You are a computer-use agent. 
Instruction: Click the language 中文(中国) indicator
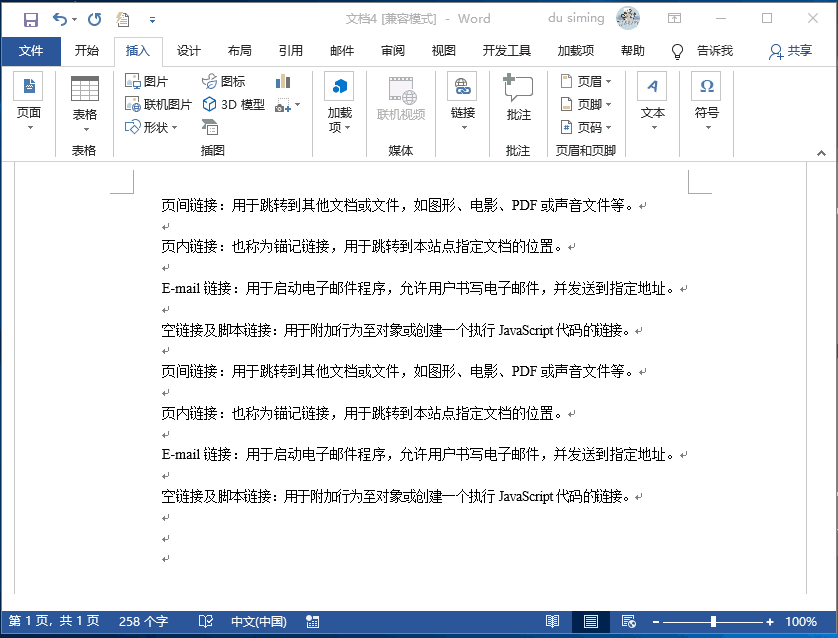[259, 621]
